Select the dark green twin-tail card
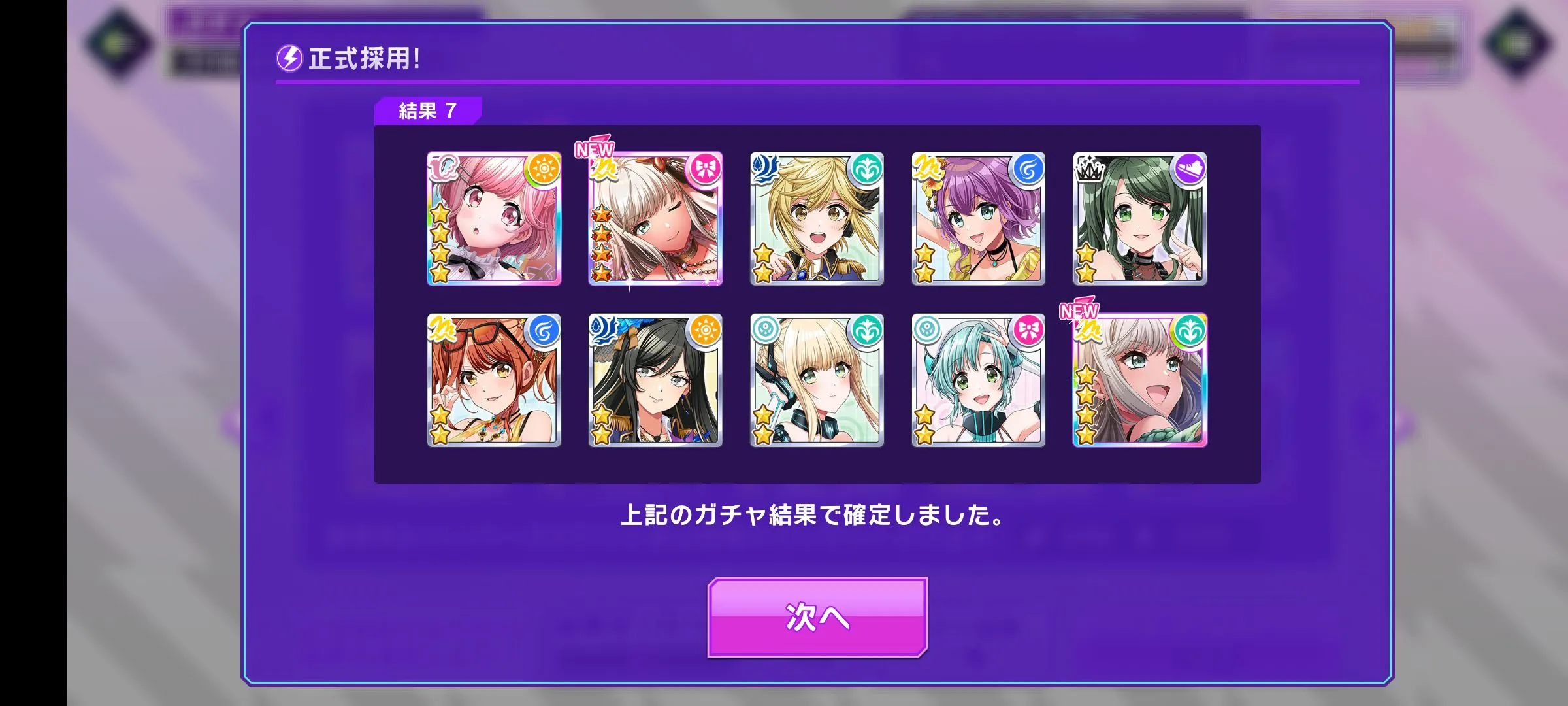 click(1139, 219)
